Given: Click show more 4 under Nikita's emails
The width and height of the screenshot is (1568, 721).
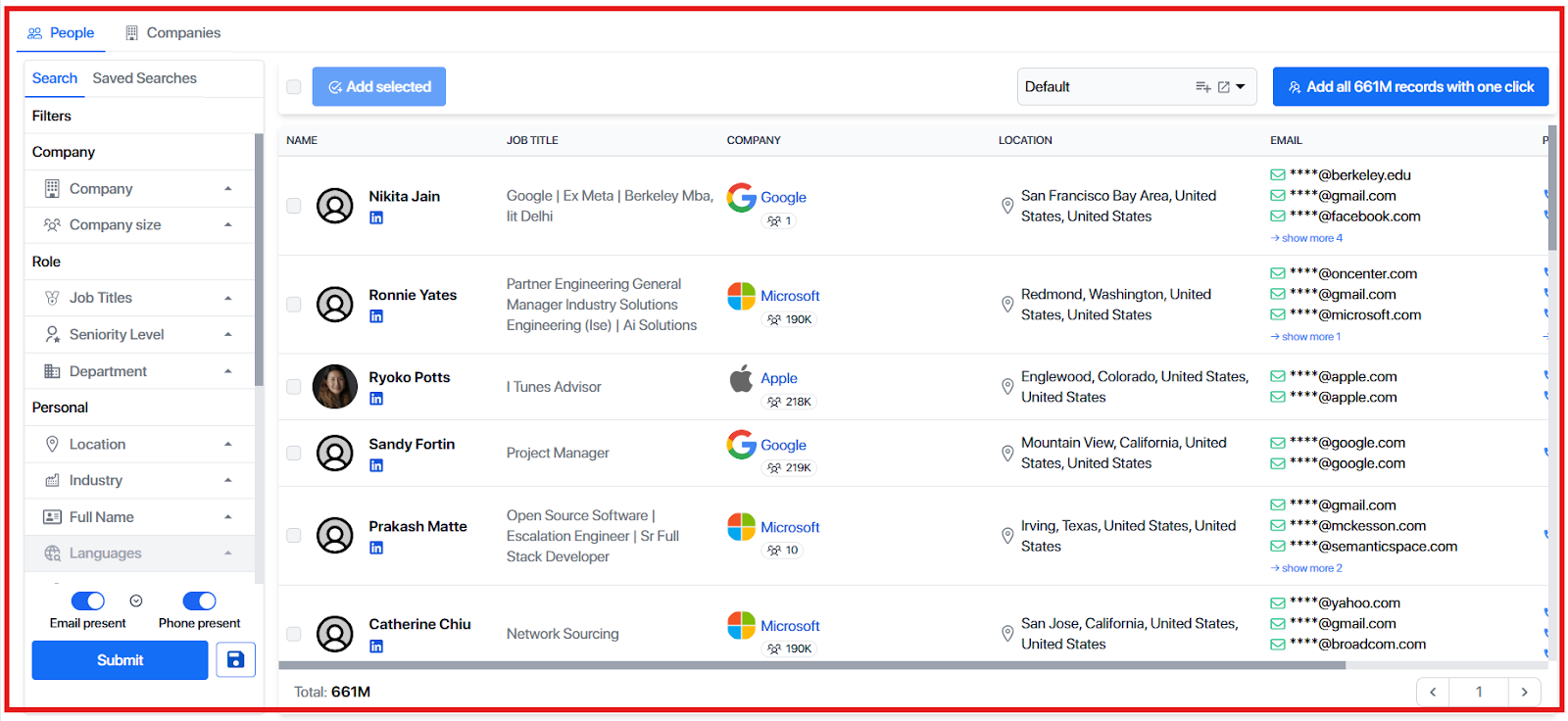Looking at the screenshot, I should (x=1307, y=238).
